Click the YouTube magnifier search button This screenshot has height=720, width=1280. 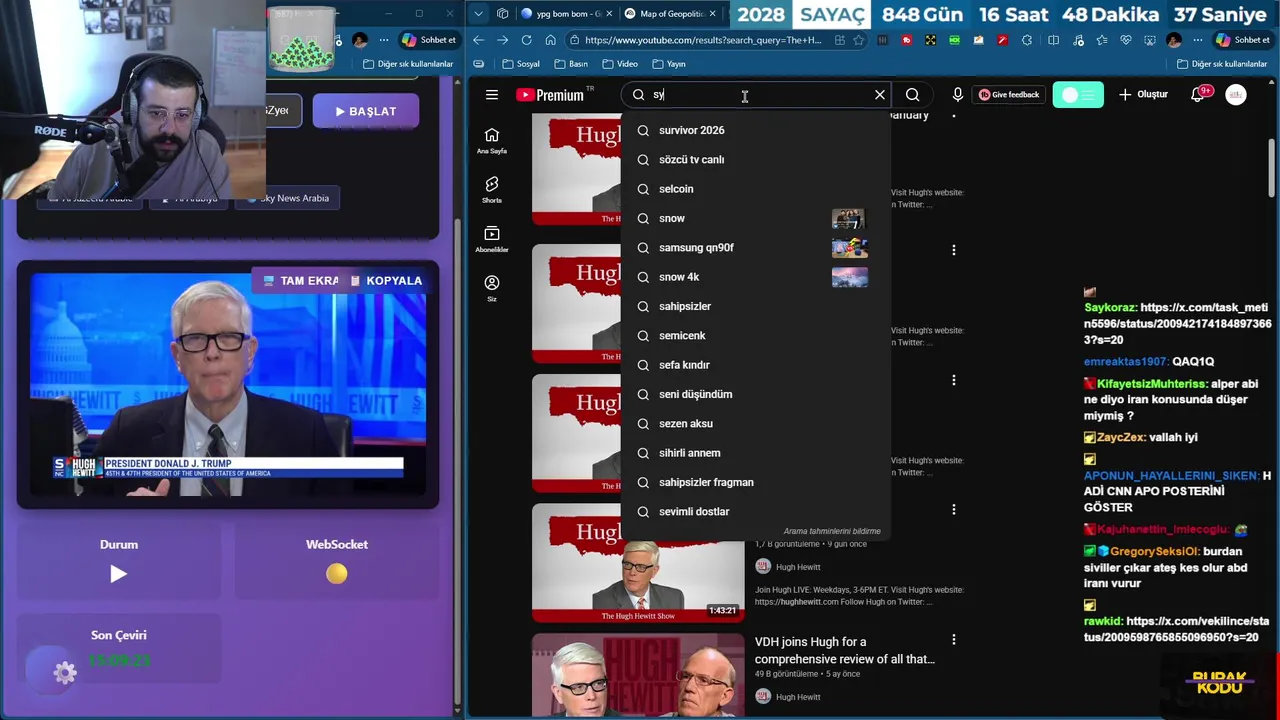pyautogui.click(x=912, y=95)
